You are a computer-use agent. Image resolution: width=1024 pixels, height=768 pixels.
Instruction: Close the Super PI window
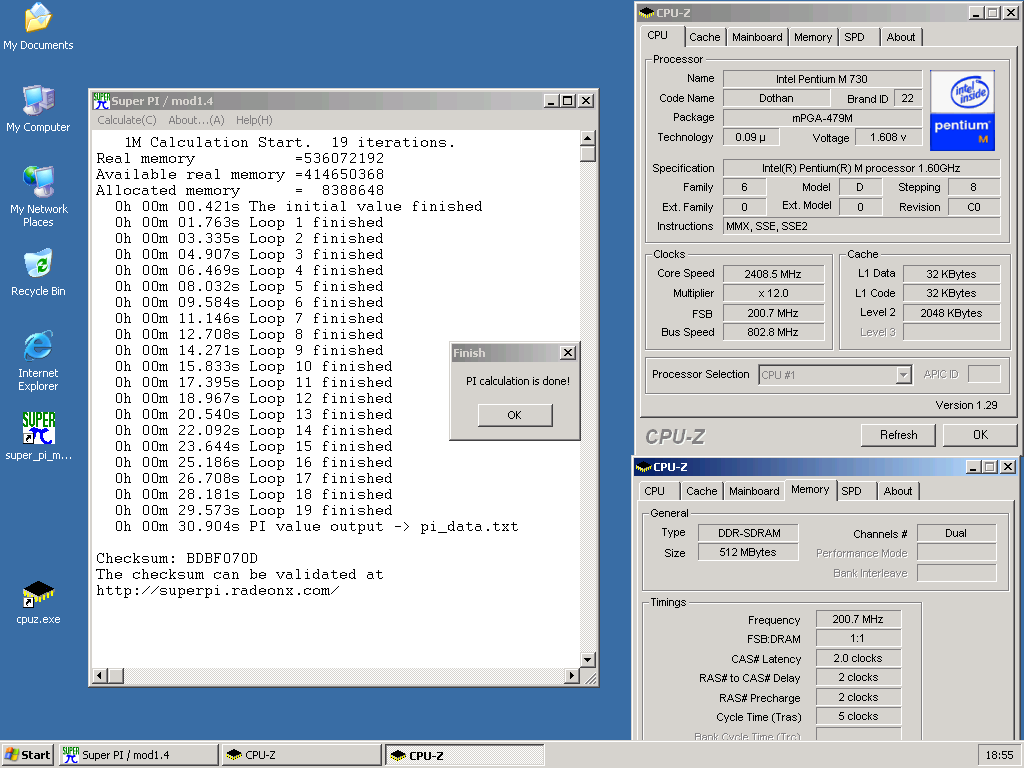586,101
